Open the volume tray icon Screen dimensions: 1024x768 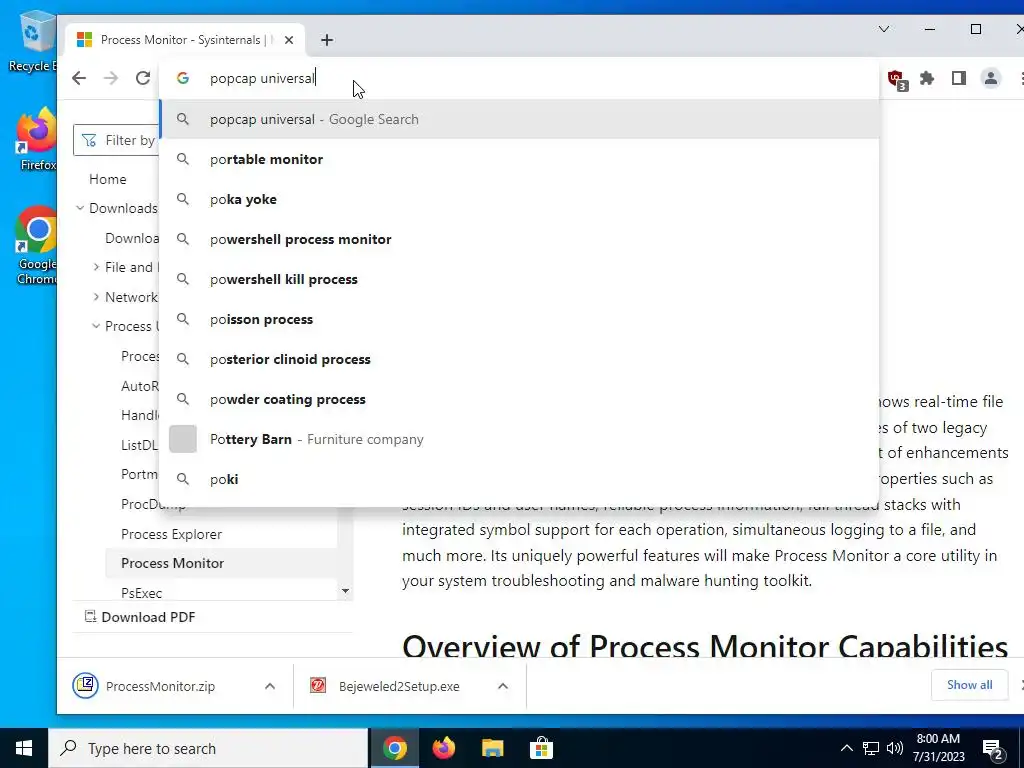(x=895, y=748)
